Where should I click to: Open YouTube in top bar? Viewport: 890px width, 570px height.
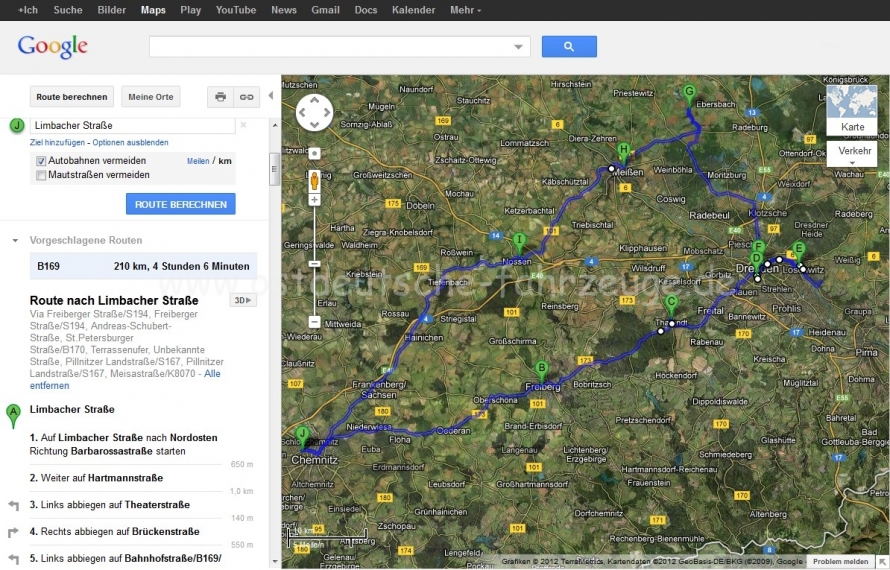(236, 10)
